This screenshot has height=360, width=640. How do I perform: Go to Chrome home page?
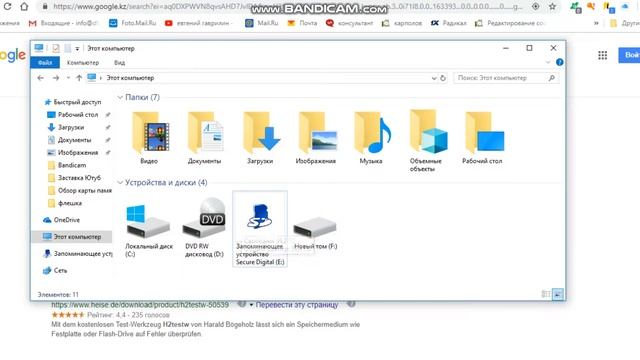(24, 7)
